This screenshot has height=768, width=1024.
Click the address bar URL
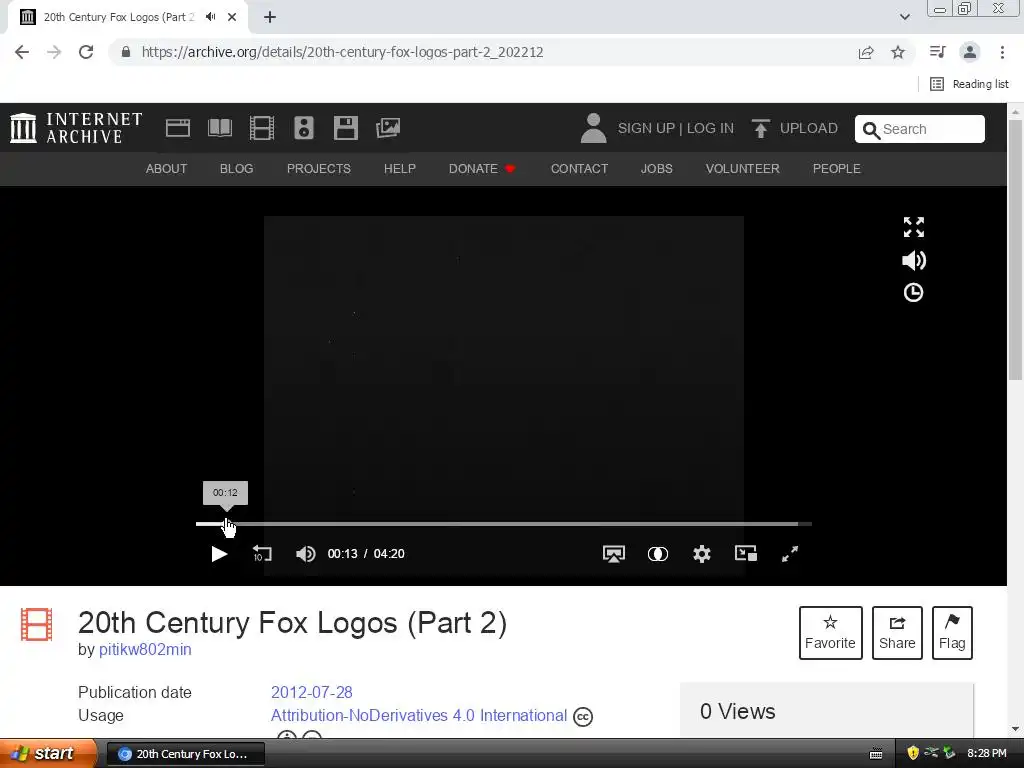(342, 52)
